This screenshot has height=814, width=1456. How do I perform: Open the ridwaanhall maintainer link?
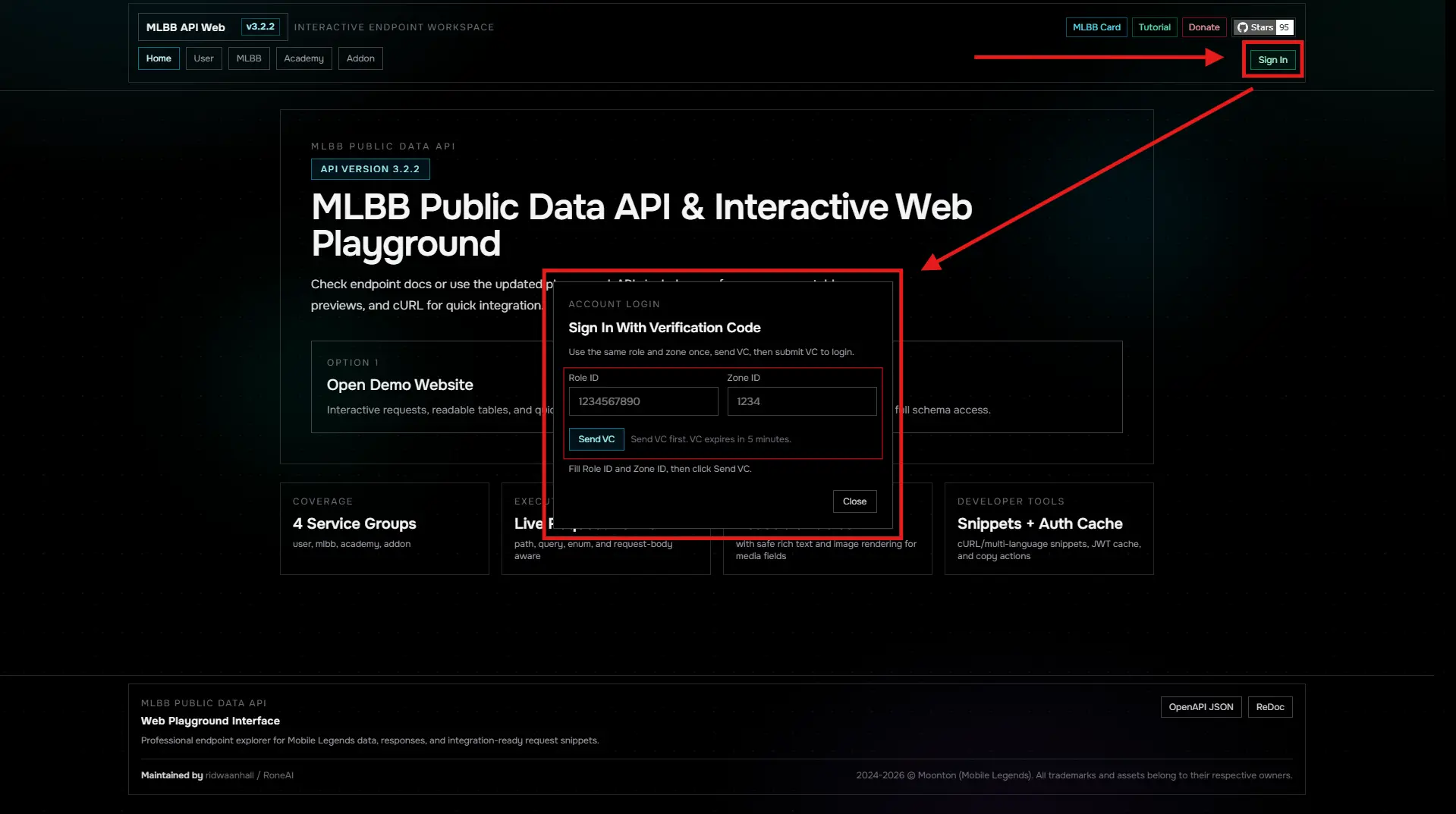229,775
